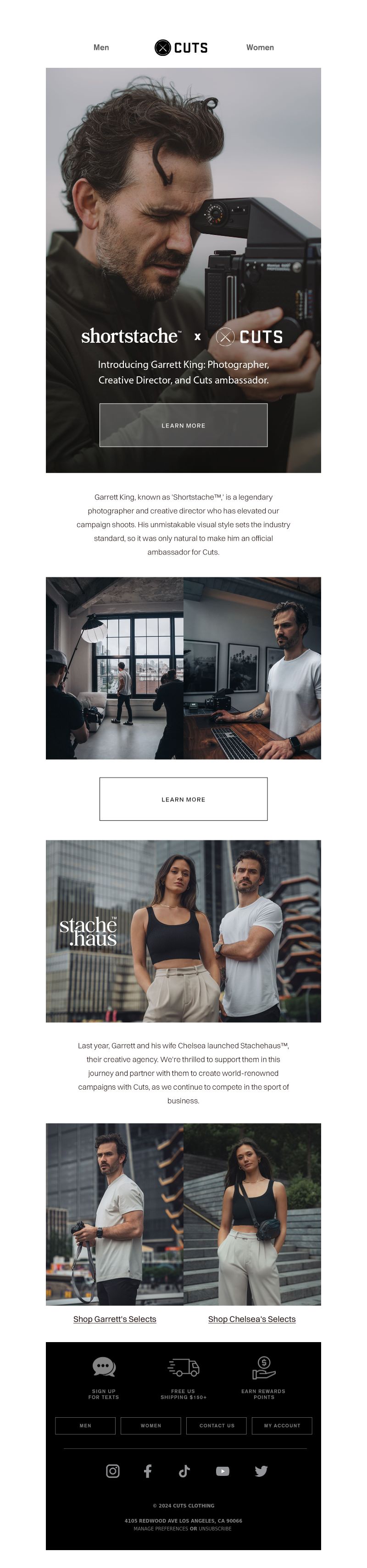Screen dimensions: 367x1568
Task: Open the Instagram social icon
Action: point(113,1470)
